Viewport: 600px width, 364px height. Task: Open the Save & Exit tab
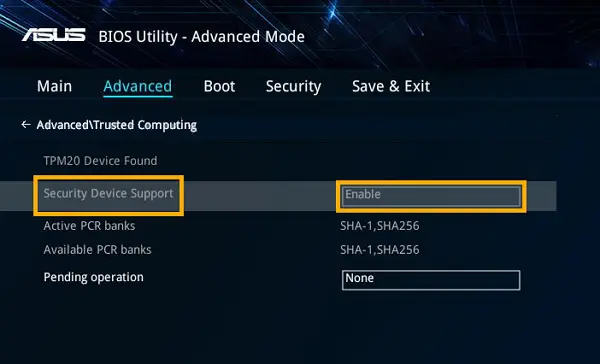391,86
